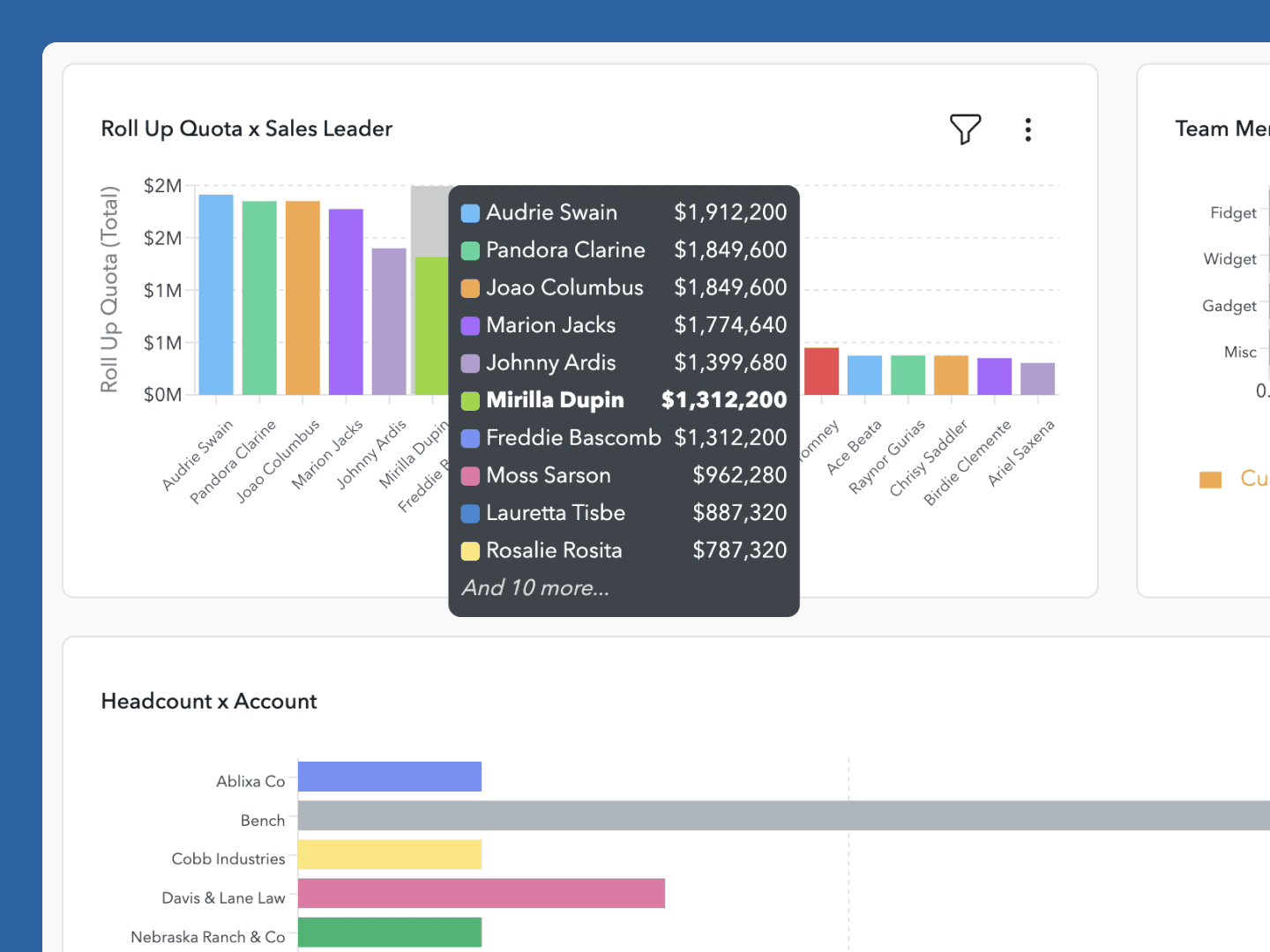Viewport: 1270px width, 952px height.
Task: Click the 'Davis & Lane Law' axis label
Action: (223, 898)
